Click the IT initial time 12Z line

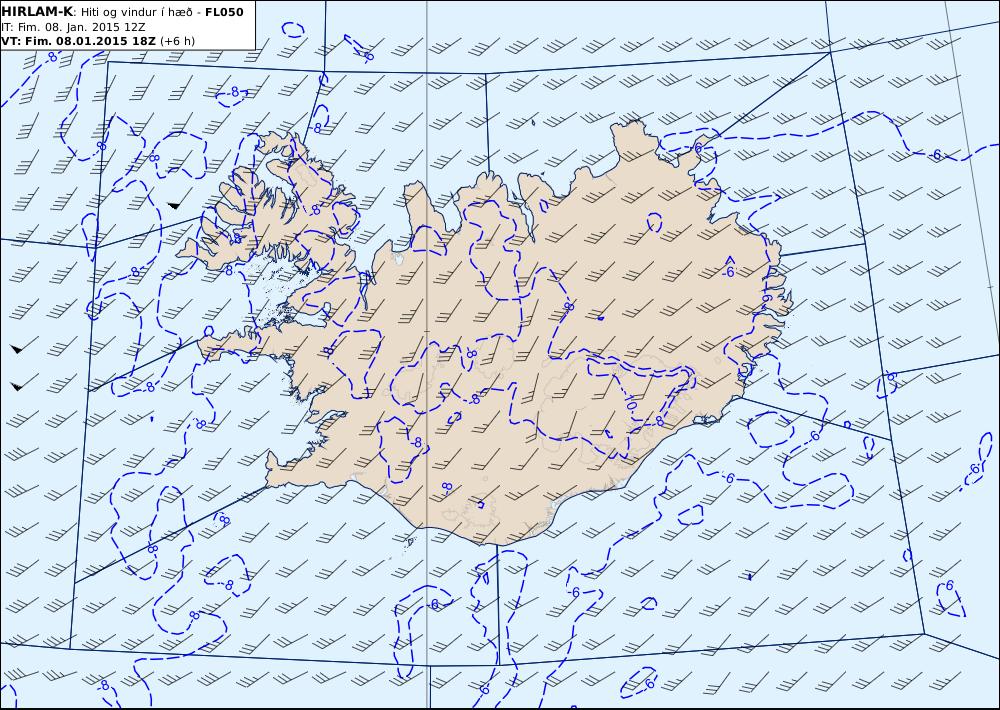(x=73, y=27)
